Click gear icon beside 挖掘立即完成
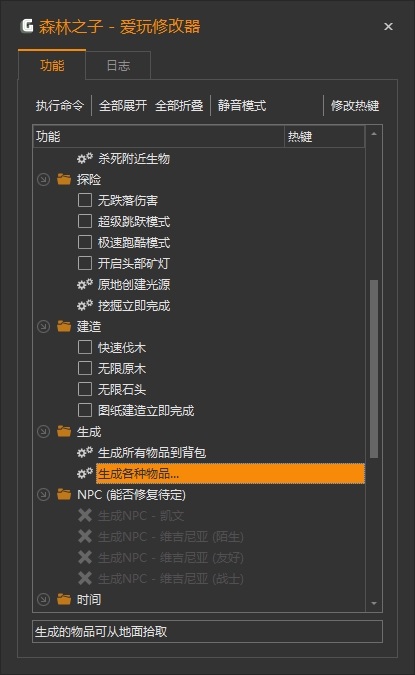Screen dimensions: 415x675 85,306
